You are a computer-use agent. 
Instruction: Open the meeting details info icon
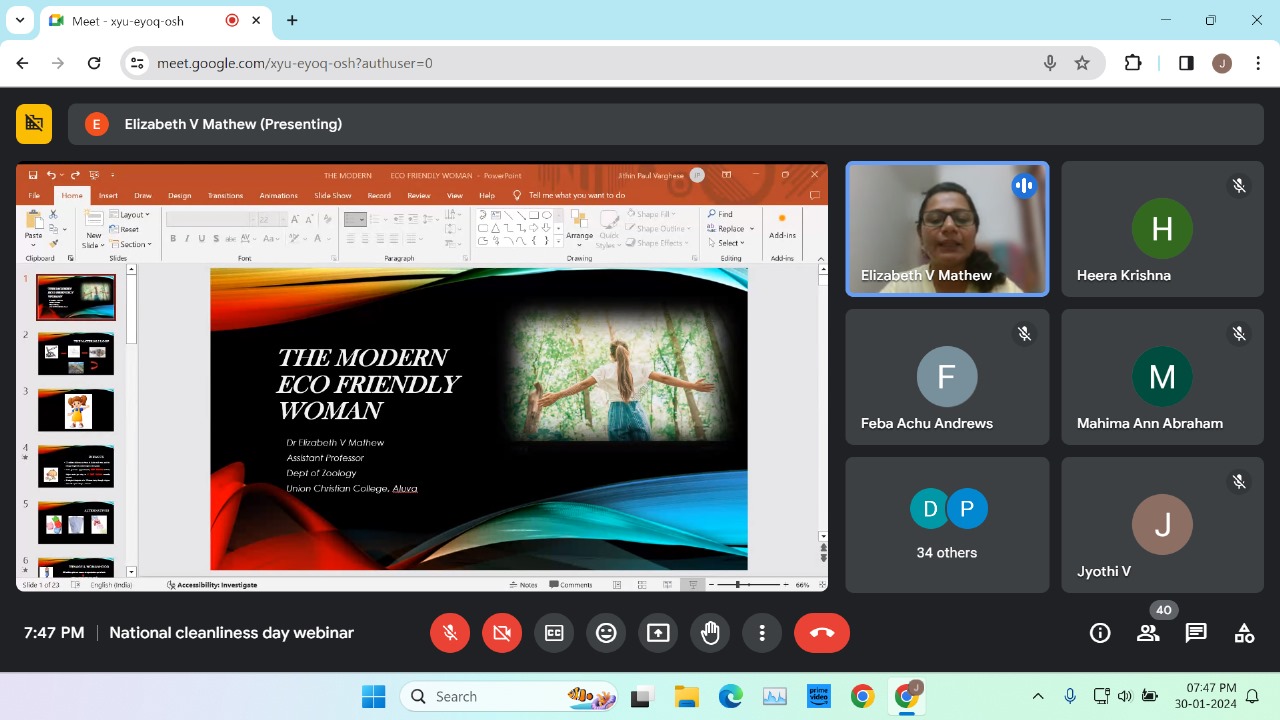(x=1100, y=633)
